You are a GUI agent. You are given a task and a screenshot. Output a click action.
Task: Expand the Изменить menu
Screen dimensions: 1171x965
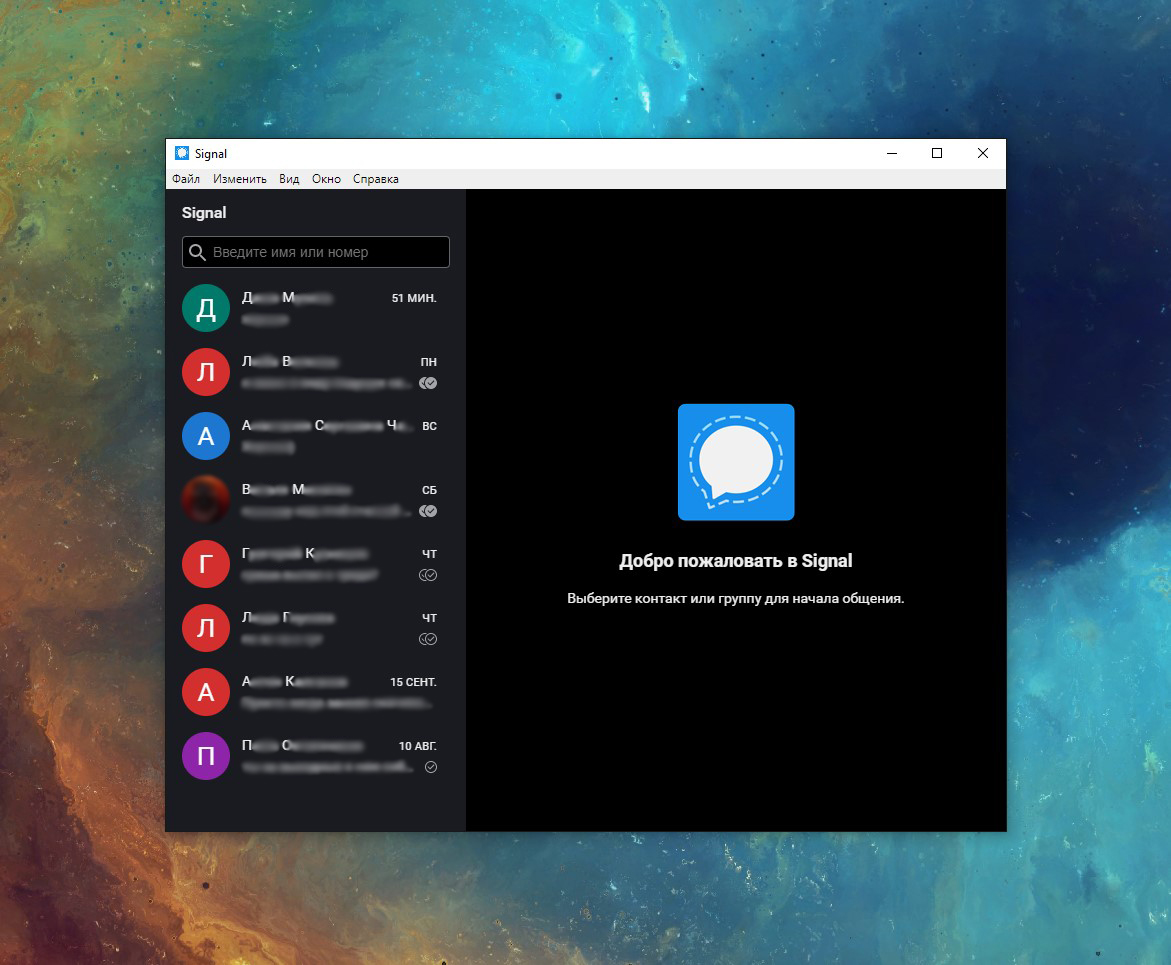click(x=239, y=178)
